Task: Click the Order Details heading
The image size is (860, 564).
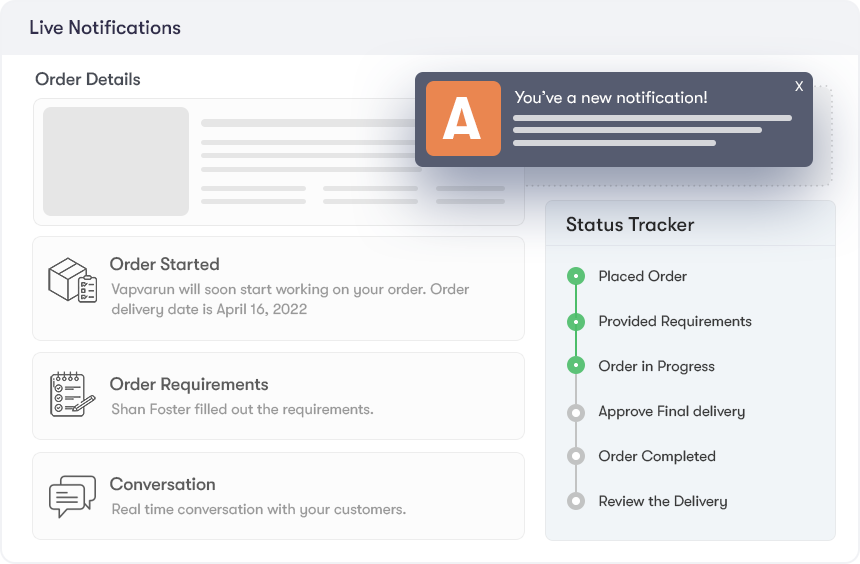Action: point(88,80)
